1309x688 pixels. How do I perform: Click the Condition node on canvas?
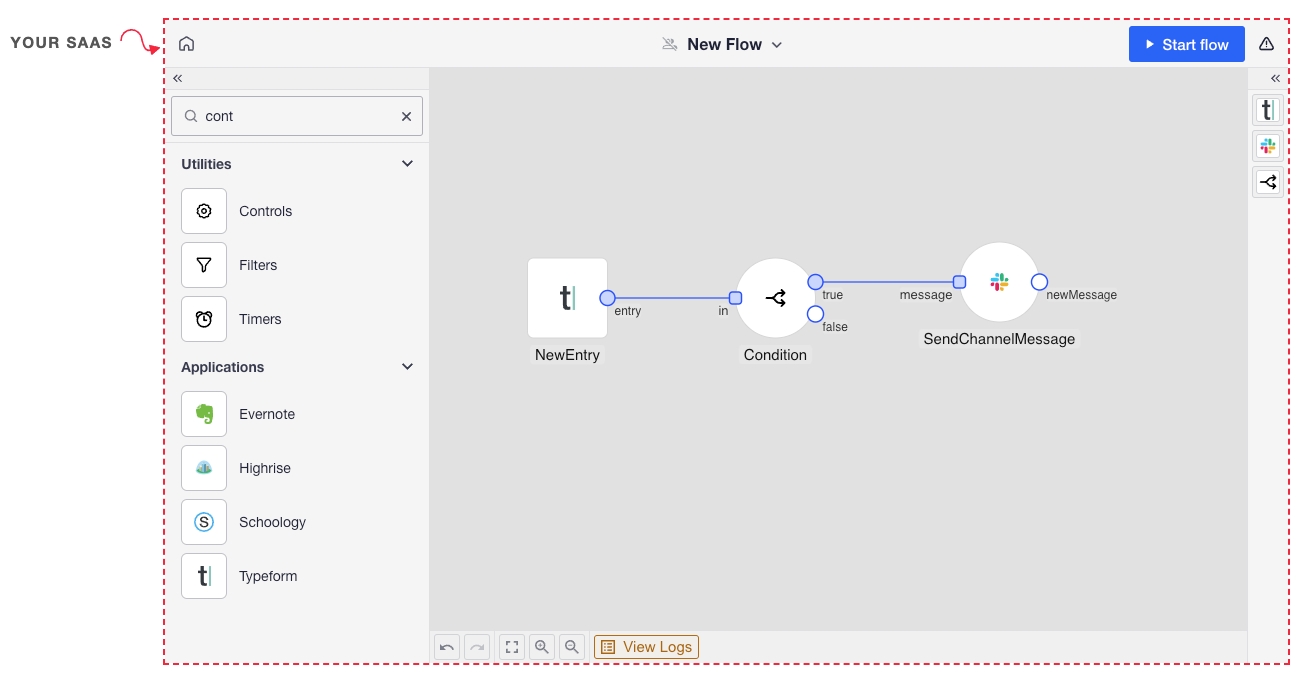pyautogui.click(x=775, y=298)
